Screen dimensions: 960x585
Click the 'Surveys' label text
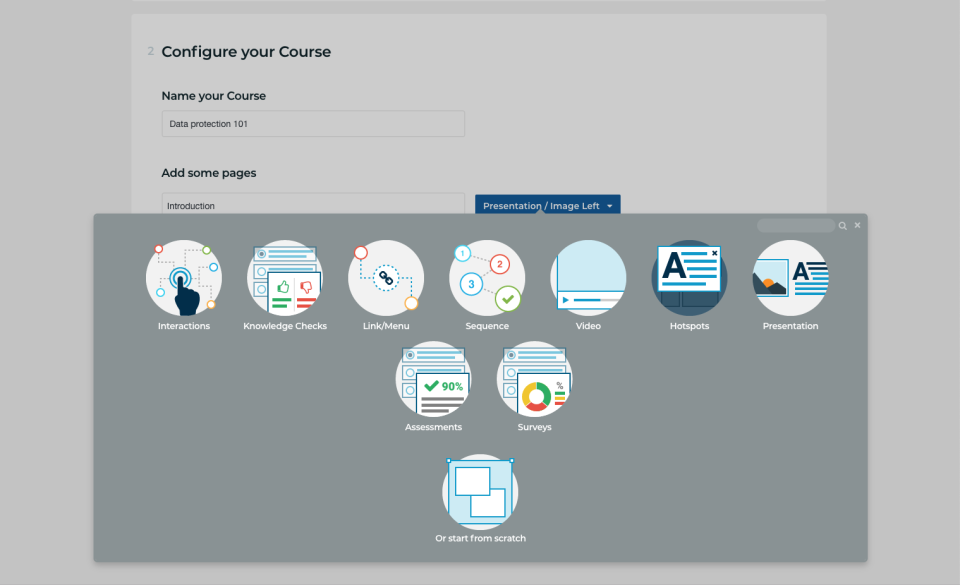click(x=534, y=427)
